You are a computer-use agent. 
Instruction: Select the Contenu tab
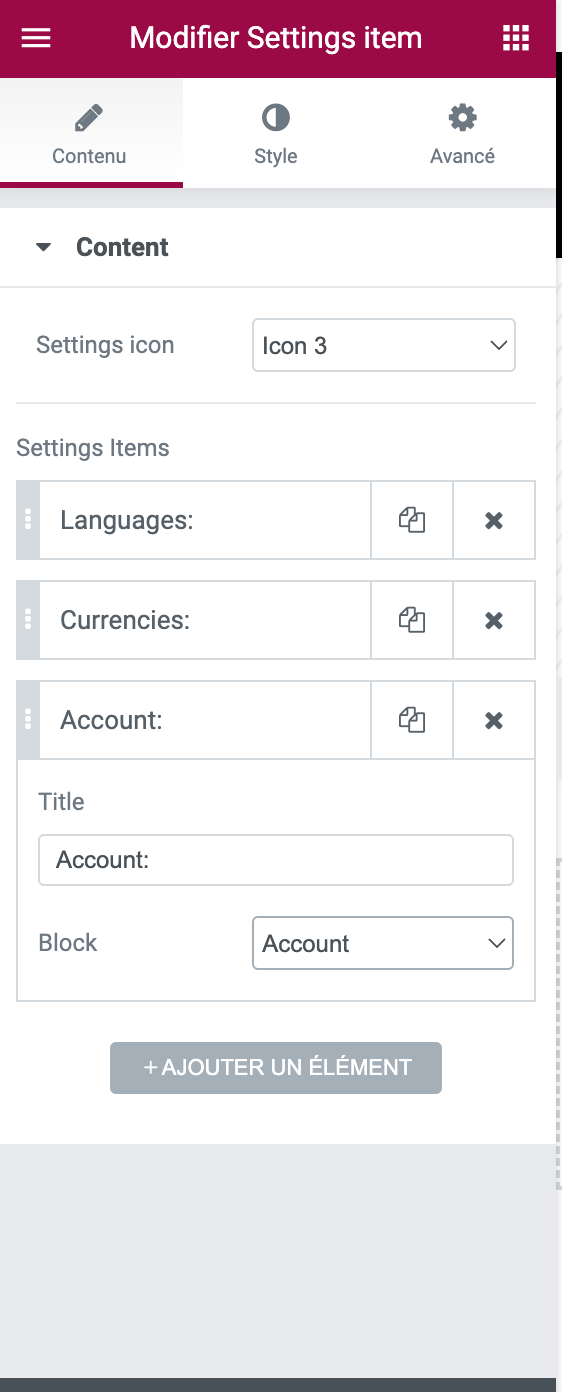coord(89,134)
